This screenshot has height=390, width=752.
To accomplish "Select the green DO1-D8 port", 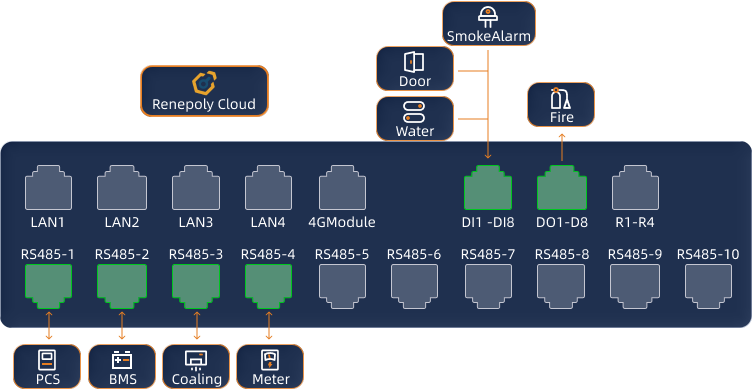I will pyautogui.click(x=562, y=188).
